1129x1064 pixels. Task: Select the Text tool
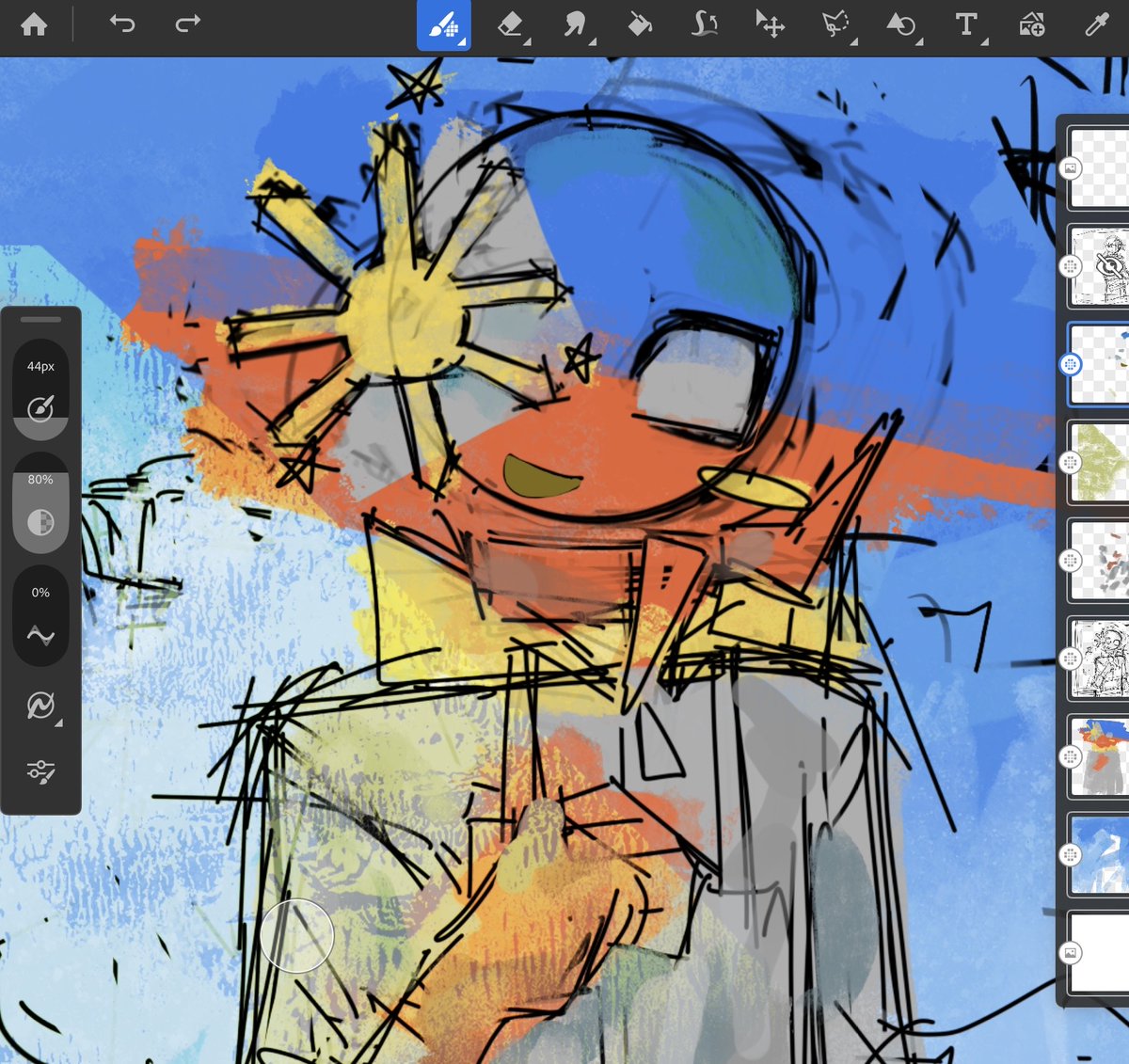point(966,24)
